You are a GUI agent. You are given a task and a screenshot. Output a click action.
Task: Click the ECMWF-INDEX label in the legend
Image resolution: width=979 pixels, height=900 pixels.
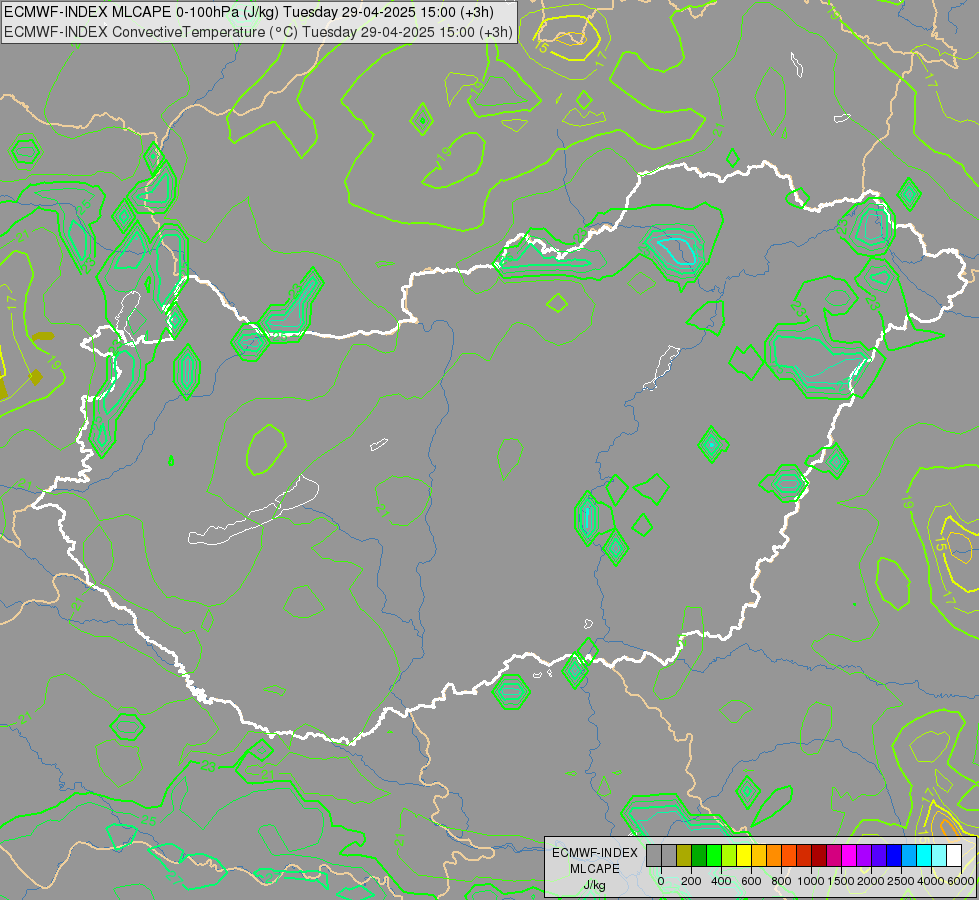click(595, 853)
